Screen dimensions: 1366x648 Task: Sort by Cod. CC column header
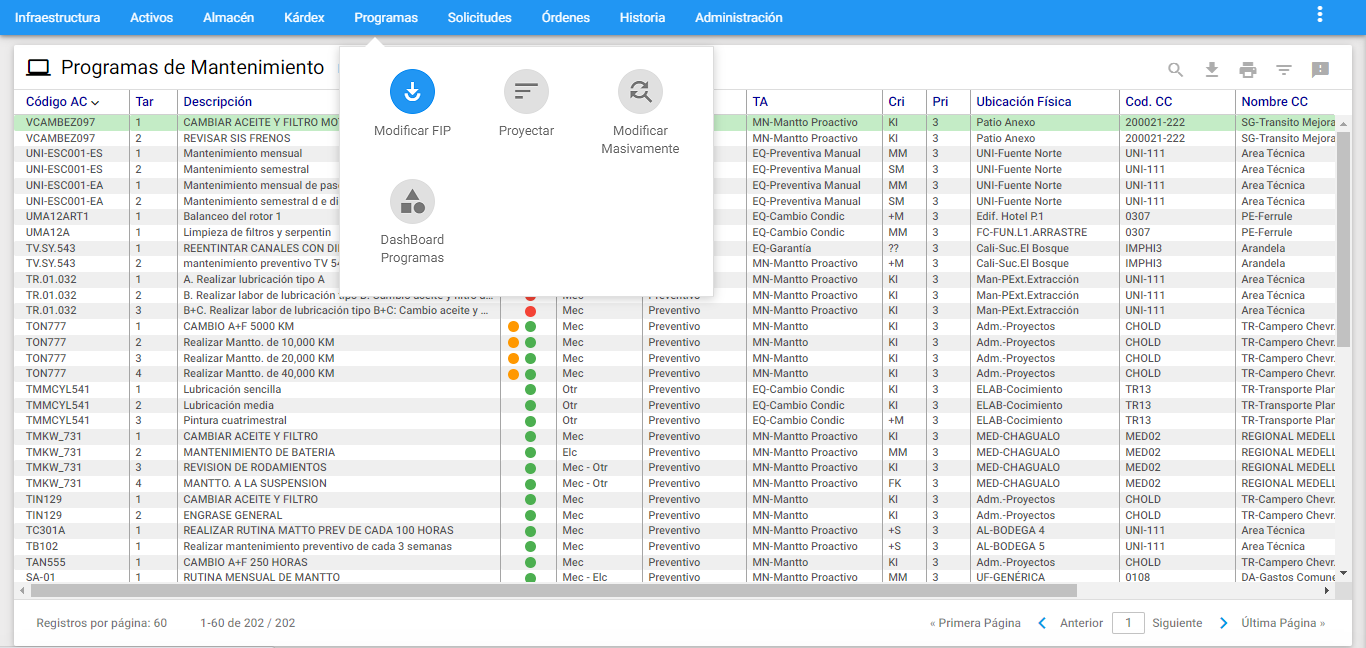[1149, 102]
